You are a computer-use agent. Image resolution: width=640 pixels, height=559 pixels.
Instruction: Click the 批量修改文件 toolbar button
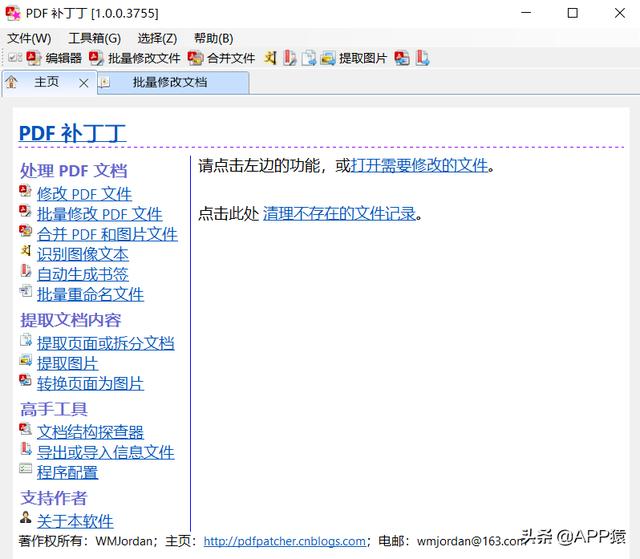click(x=135, y=58)
